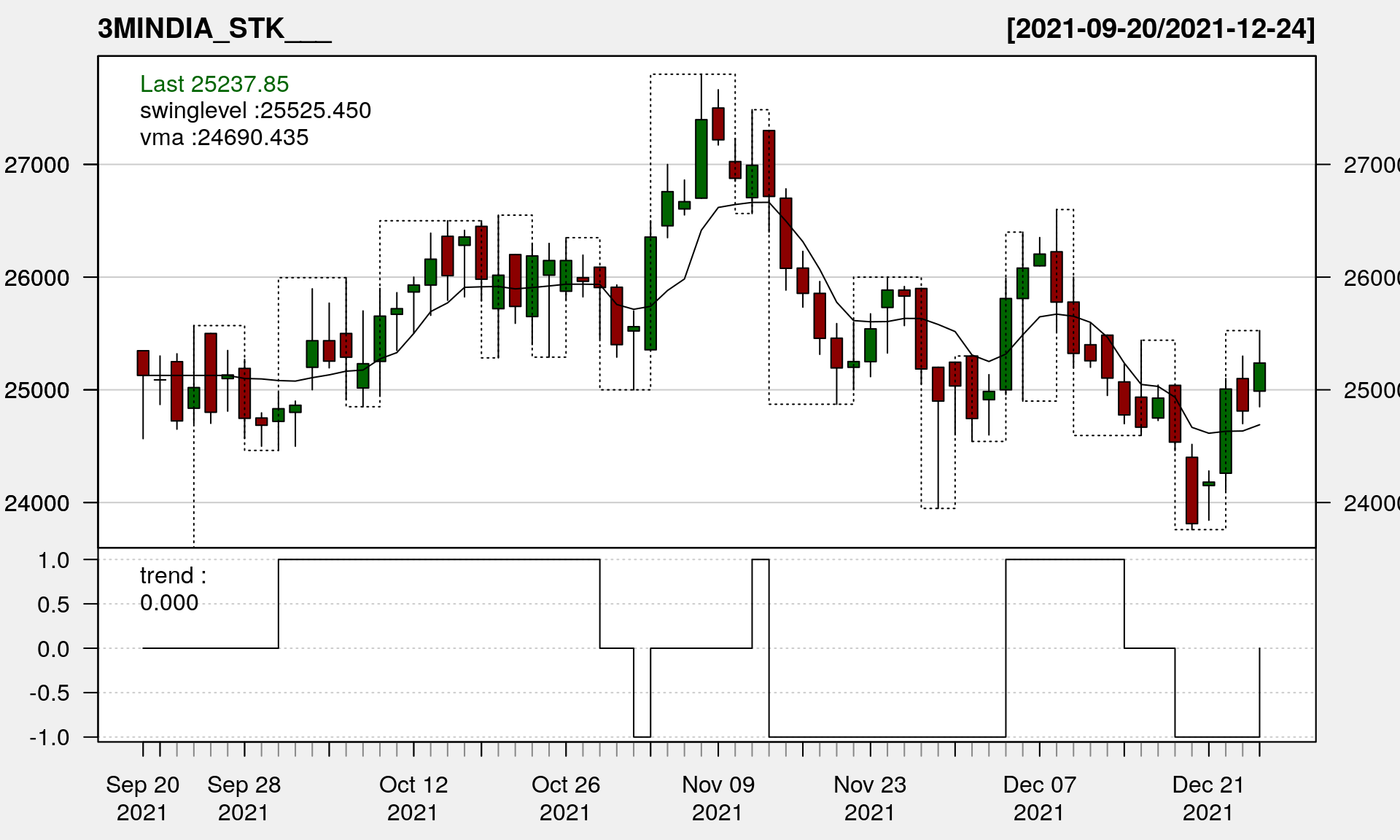Click the green Last 25237.85 label
This screenshot has height=840, width=1400.
(x=214, y=84)
